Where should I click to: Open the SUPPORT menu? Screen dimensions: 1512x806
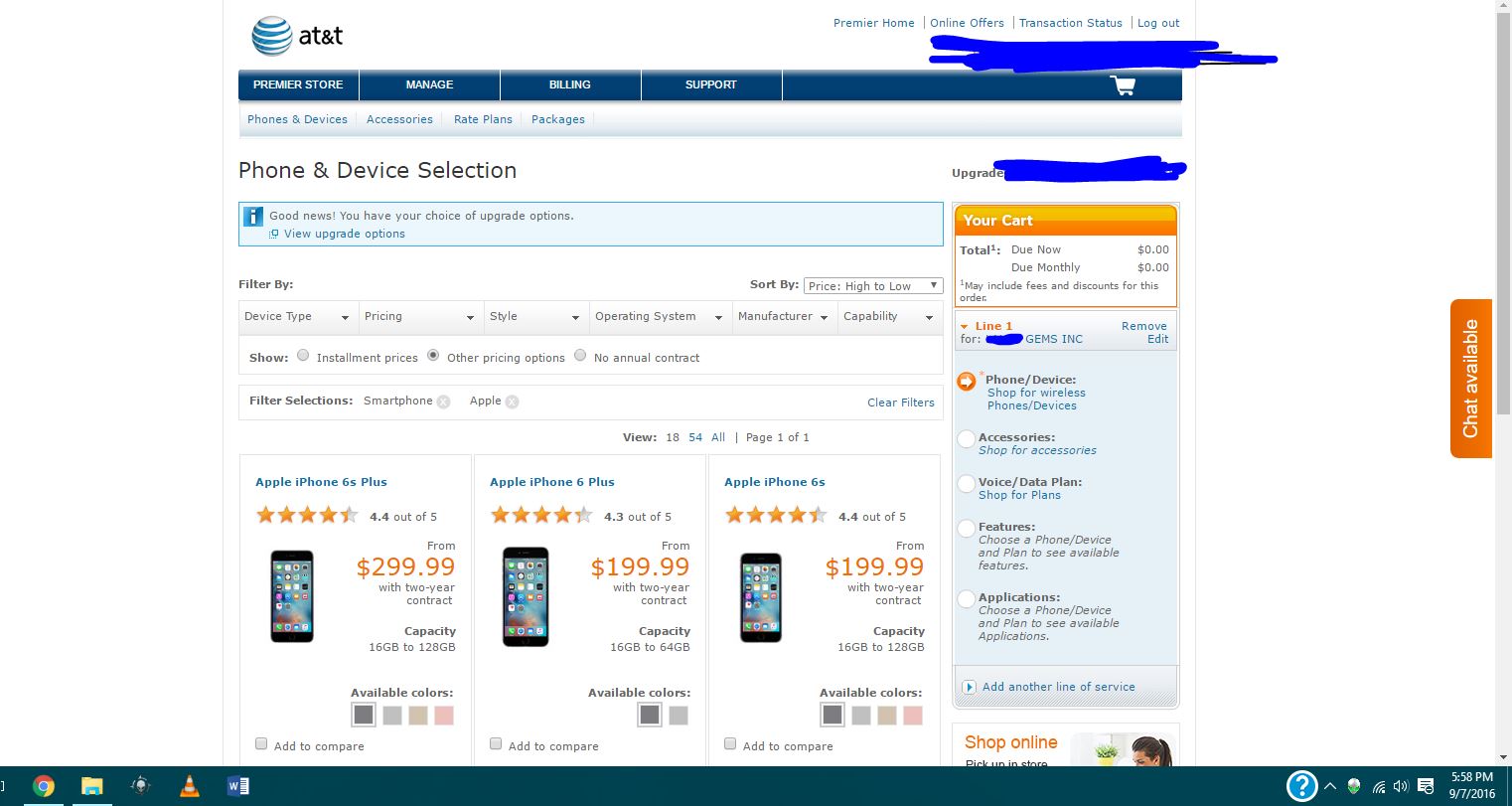[x=711, y=85]
